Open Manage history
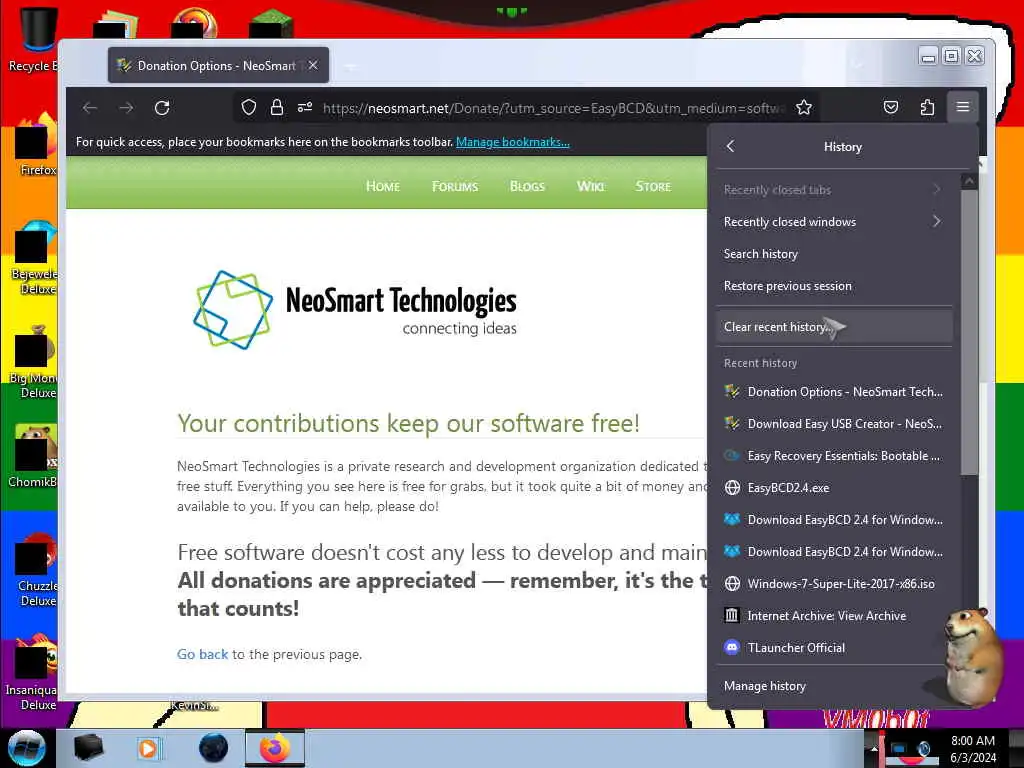This screenshot has height=768, width=1024. (x=834, y=686)
